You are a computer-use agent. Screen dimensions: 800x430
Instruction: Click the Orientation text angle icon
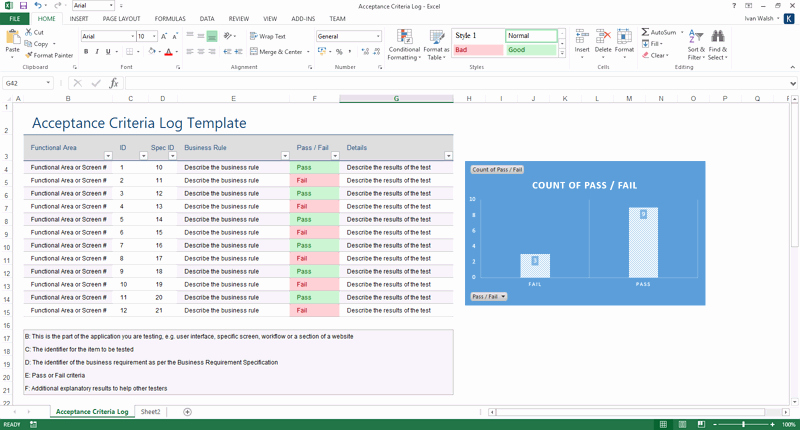(228, 36)
